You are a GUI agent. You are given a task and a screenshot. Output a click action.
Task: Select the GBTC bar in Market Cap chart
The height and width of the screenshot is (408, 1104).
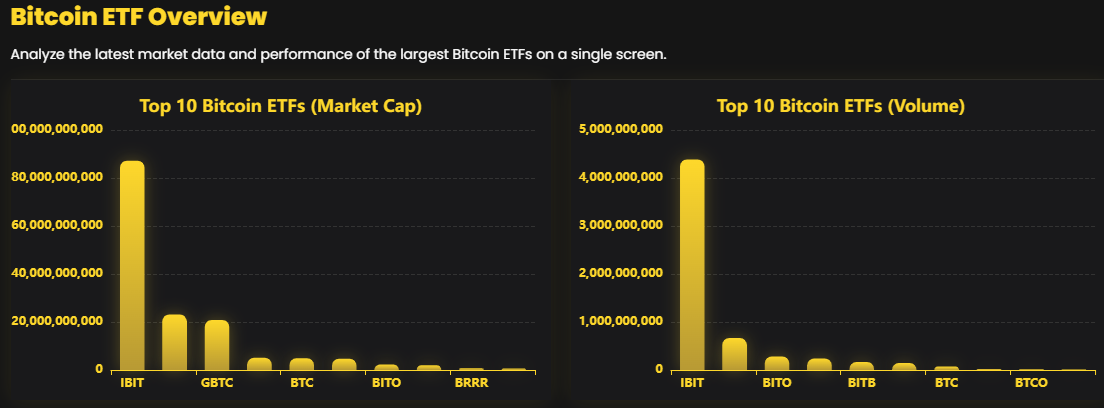[x=217, y=345]
